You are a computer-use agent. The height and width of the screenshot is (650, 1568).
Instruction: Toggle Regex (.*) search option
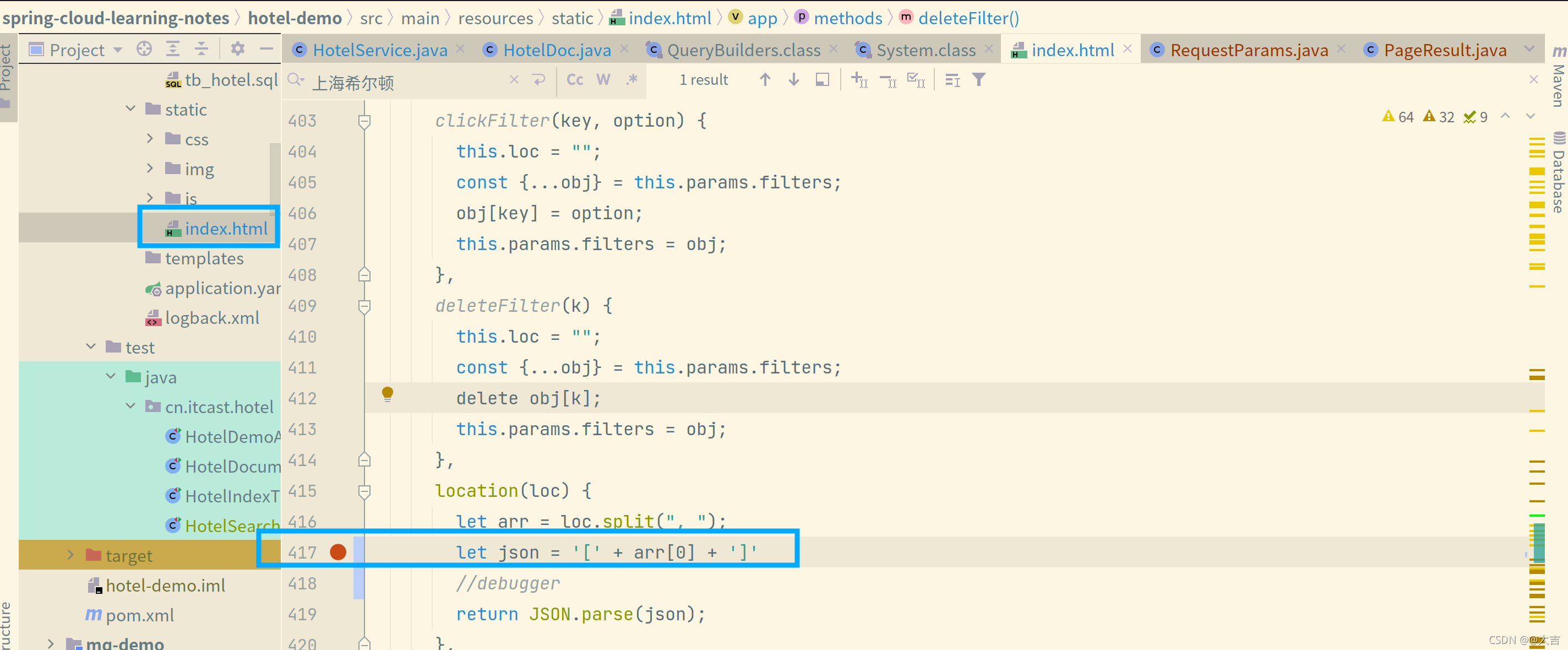[632, 80]
